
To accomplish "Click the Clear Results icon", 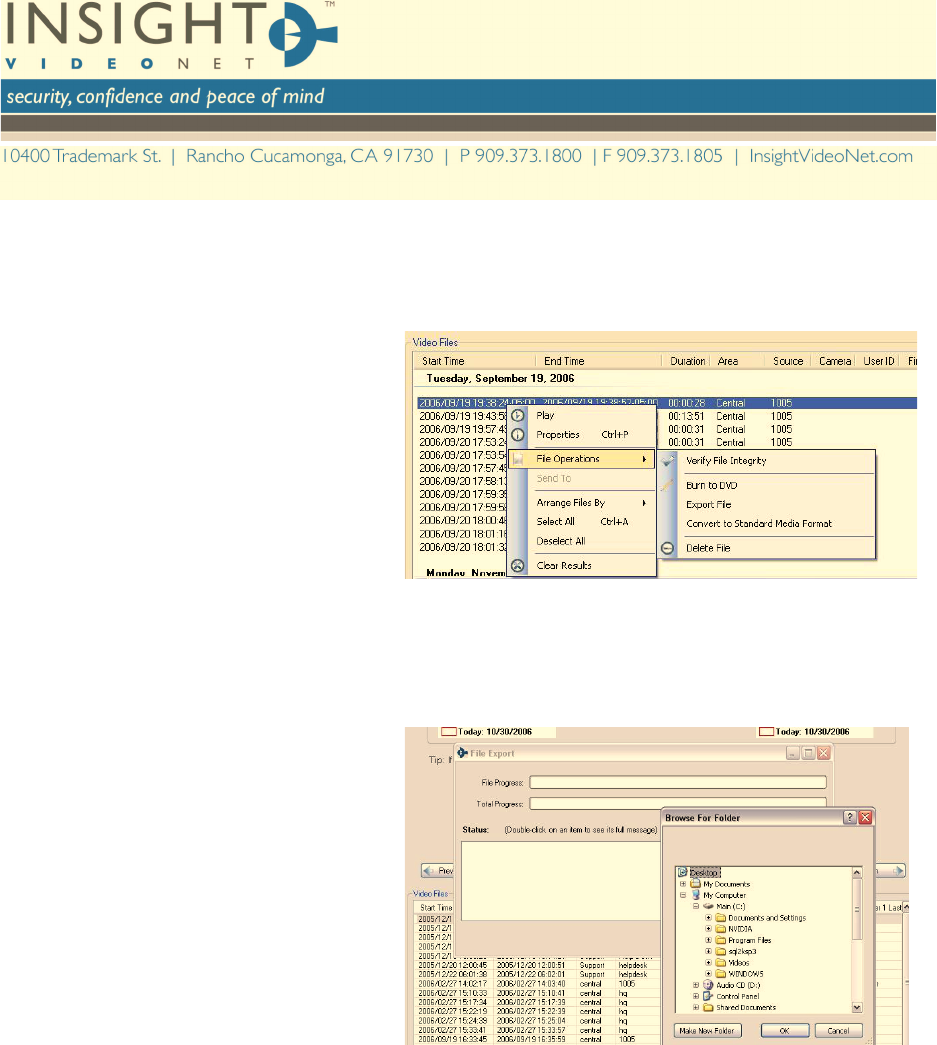I will 518,565.
